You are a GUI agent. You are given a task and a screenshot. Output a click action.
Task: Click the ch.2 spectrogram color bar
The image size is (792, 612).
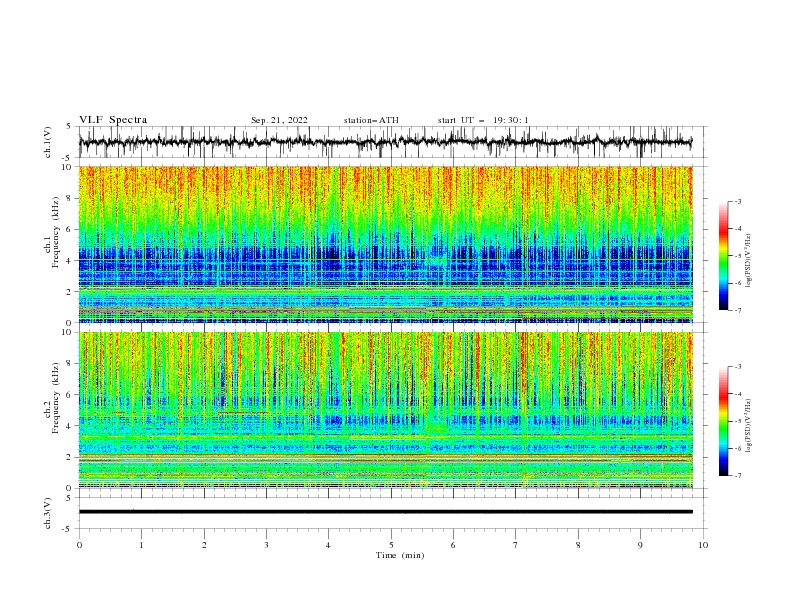[x=723, y=421]
